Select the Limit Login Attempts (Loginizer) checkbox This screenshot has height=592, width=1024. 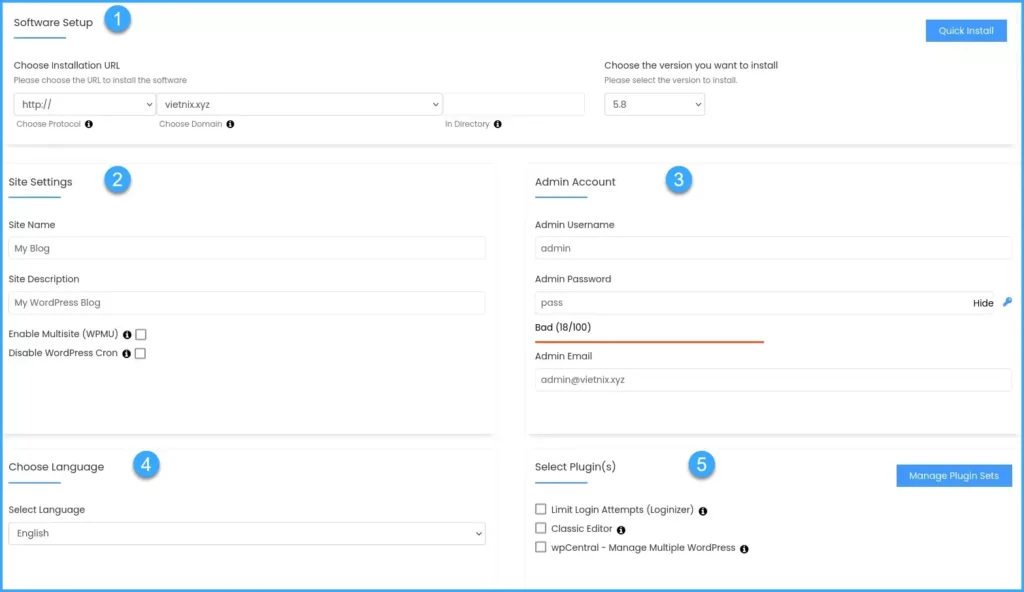(541, 509)
